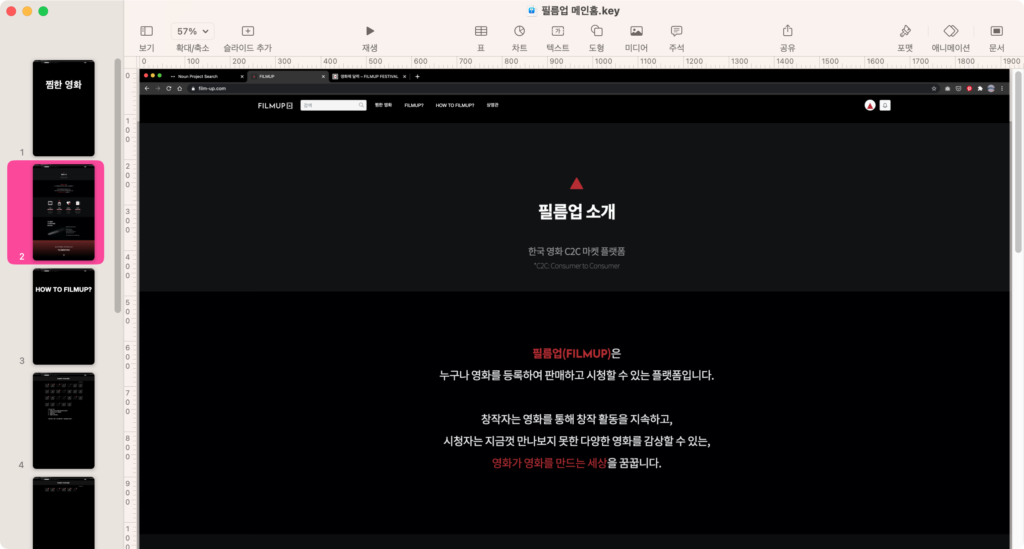Select slide 3 thumbnail HOW TO FILMUP?
1024x549 pixels.
pos(63,317)
